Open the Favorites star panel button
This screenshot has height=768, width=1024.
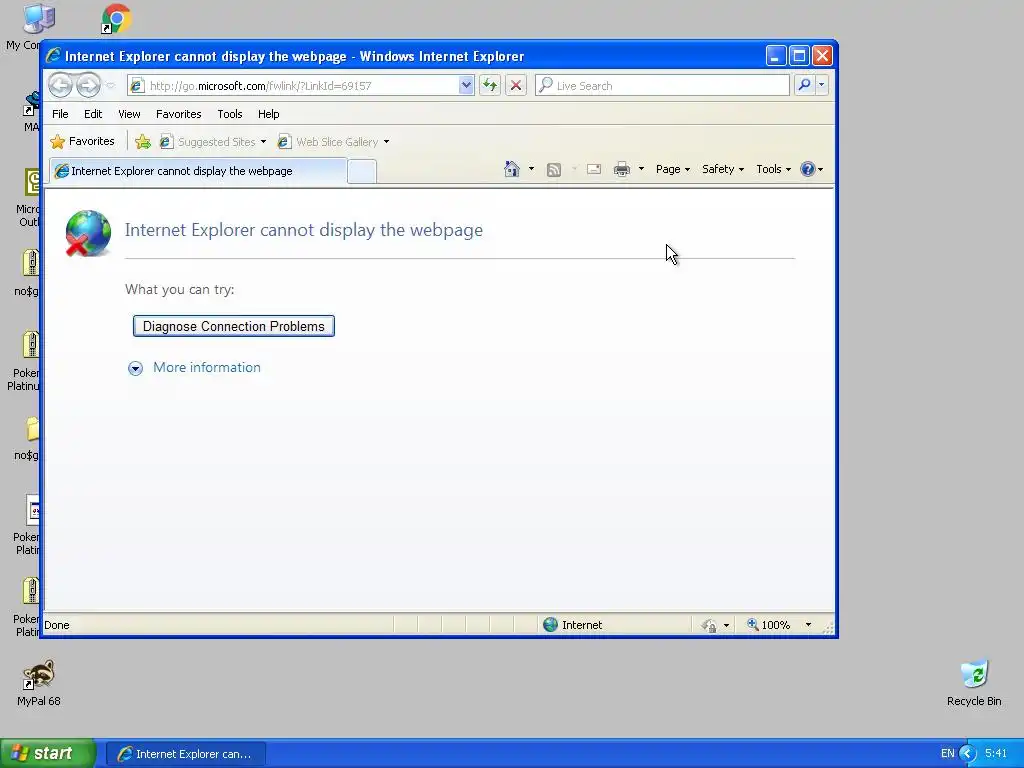83,141
